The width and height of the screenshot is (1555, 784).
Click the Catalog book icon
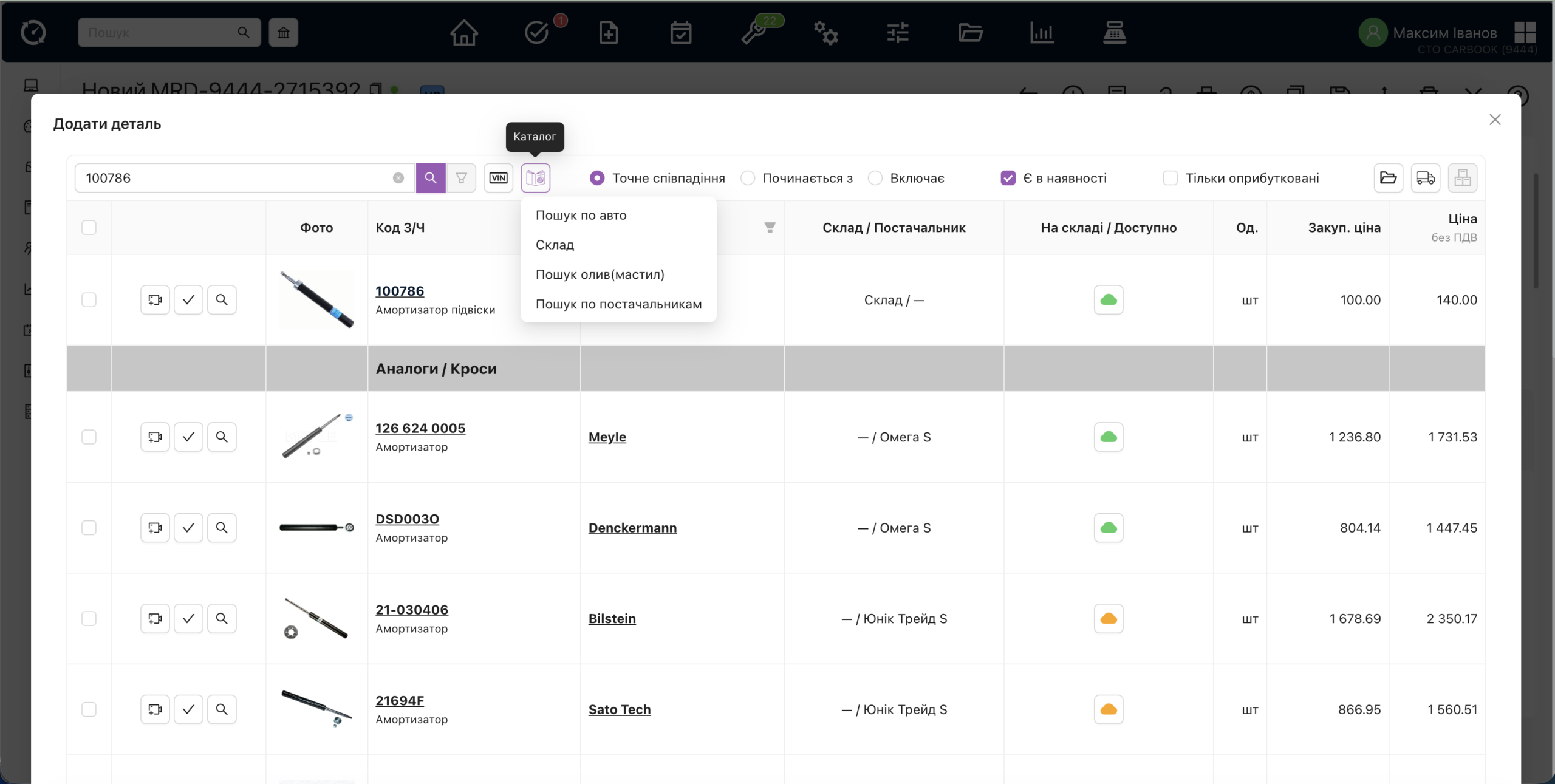[x=535, y=178]
